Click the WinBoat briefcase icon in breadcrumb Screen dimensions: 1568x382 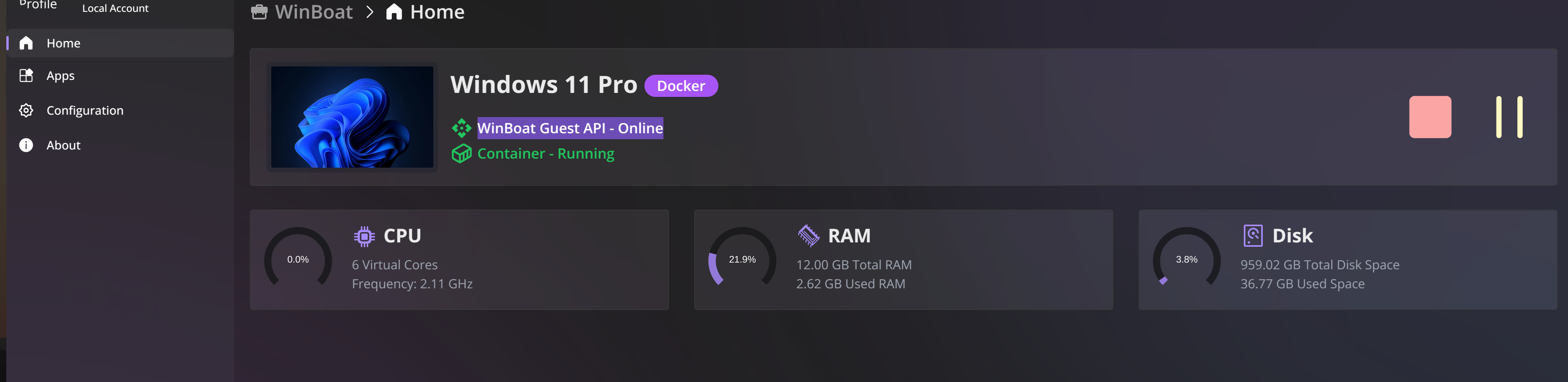coord(259,11)
